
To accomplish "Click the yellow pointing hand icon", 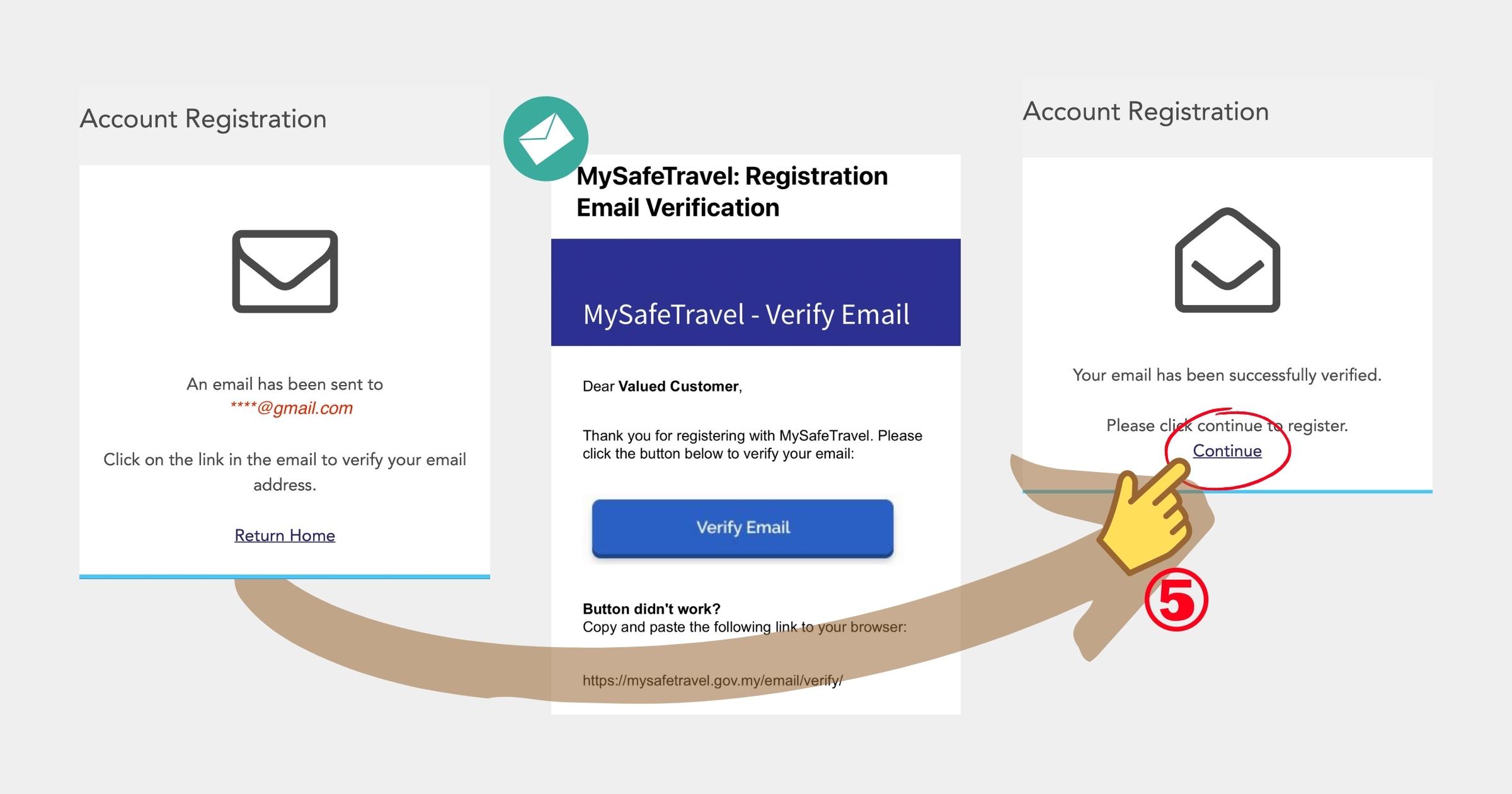I will 1145,517.
